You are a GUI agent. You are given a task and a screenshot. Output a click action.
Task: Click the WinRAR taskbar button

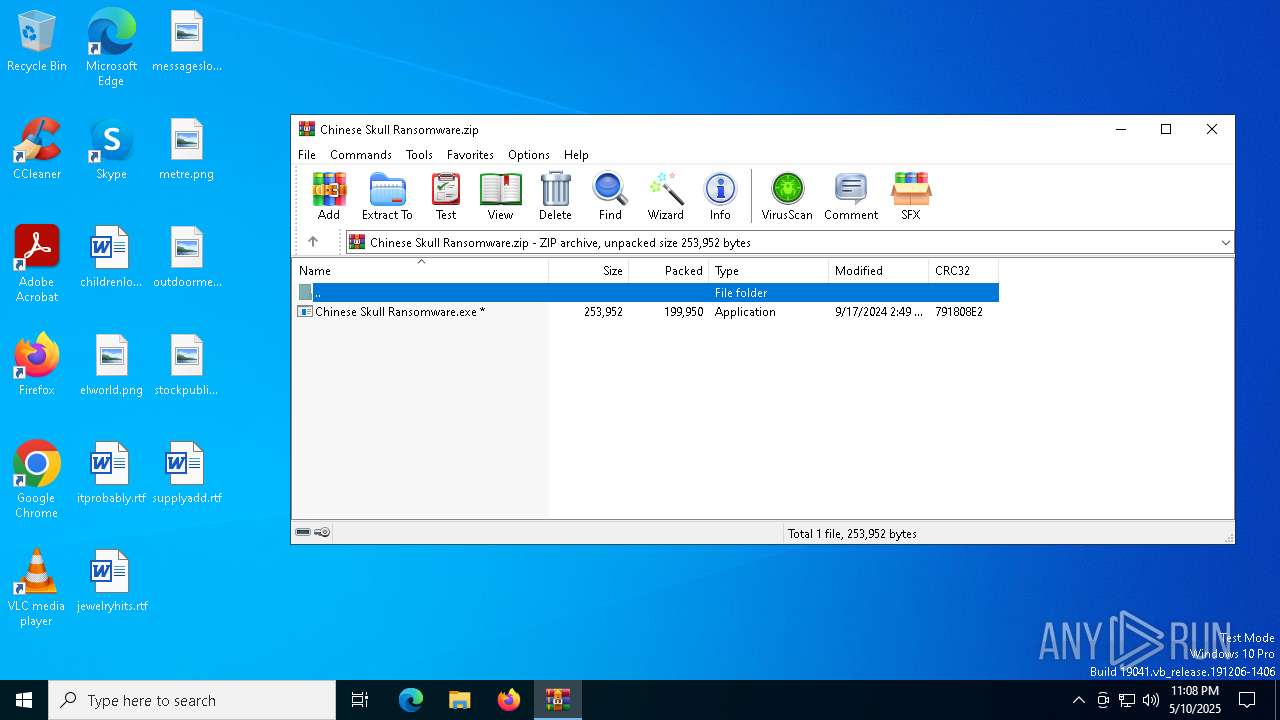558,700
